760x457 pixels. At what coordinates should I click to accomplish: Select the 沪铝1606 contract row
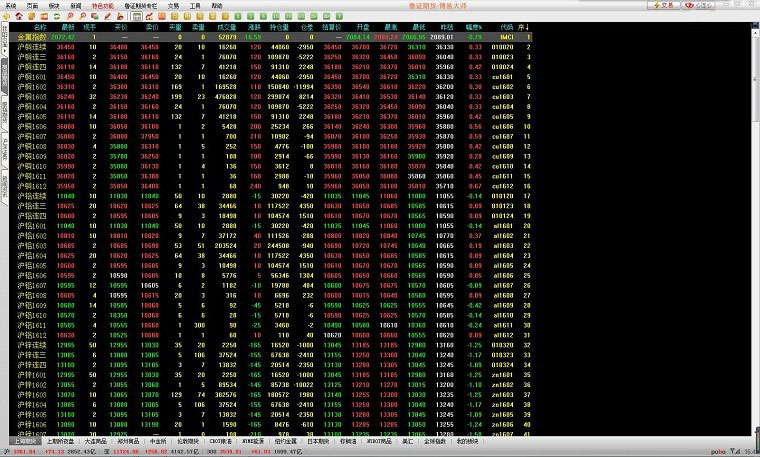pyautogui.click(x=270, y=275)
